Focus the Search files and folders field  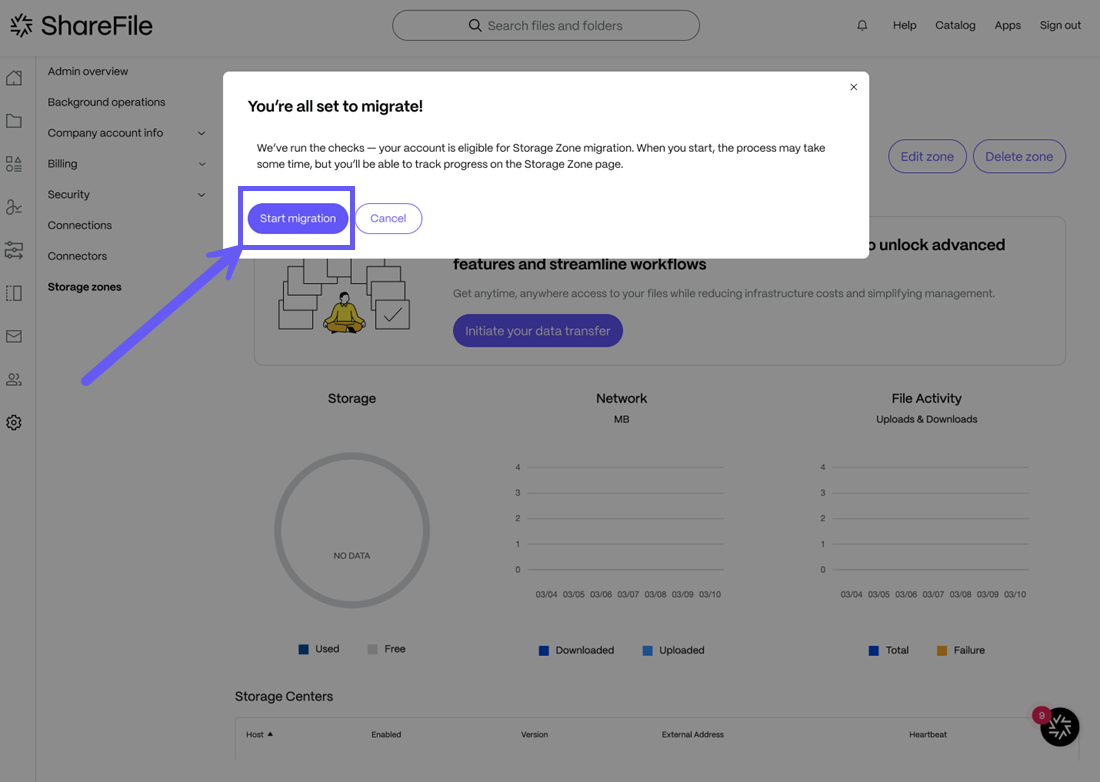pos(546,25)
